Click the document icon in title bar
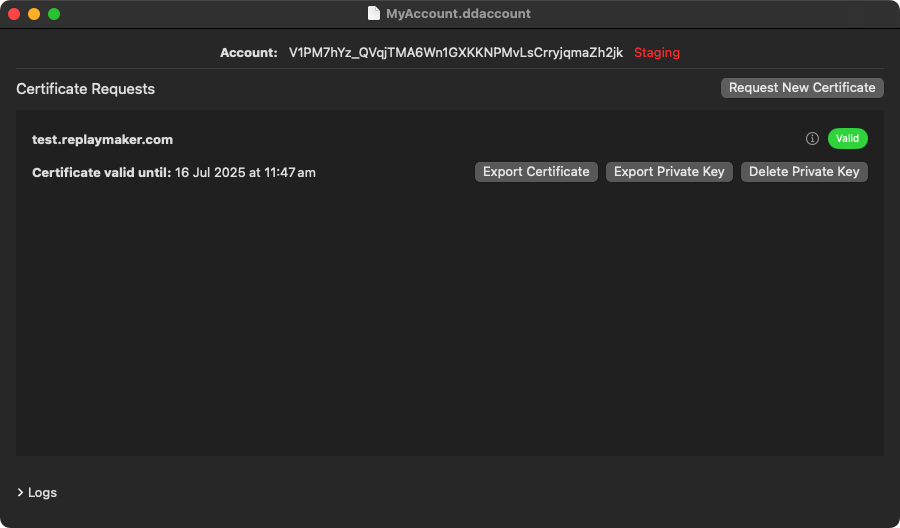 click(x=374, y=14)
